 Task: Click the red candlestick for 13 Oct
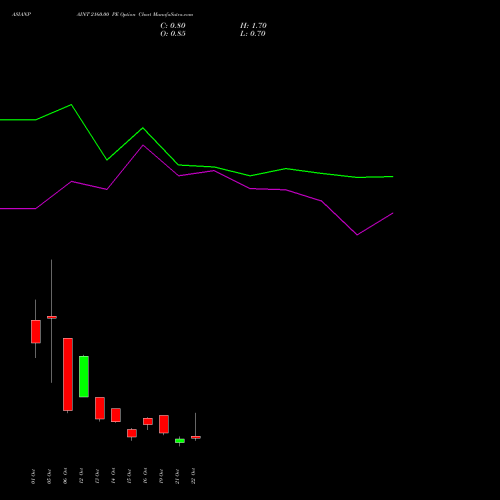click(100, 408)
